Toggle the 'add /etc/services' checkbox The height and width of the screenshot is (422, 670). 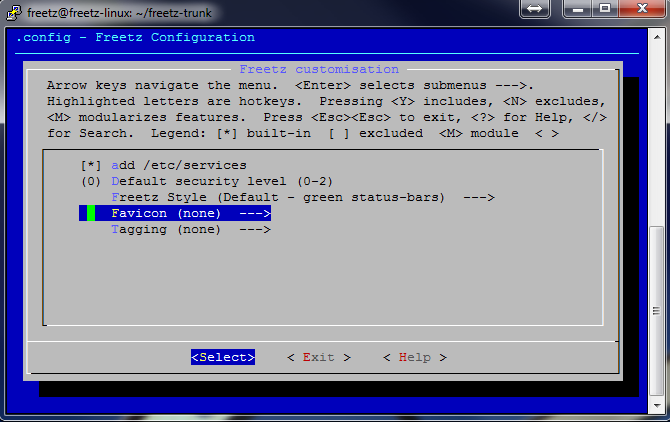[x=91, y=165]
